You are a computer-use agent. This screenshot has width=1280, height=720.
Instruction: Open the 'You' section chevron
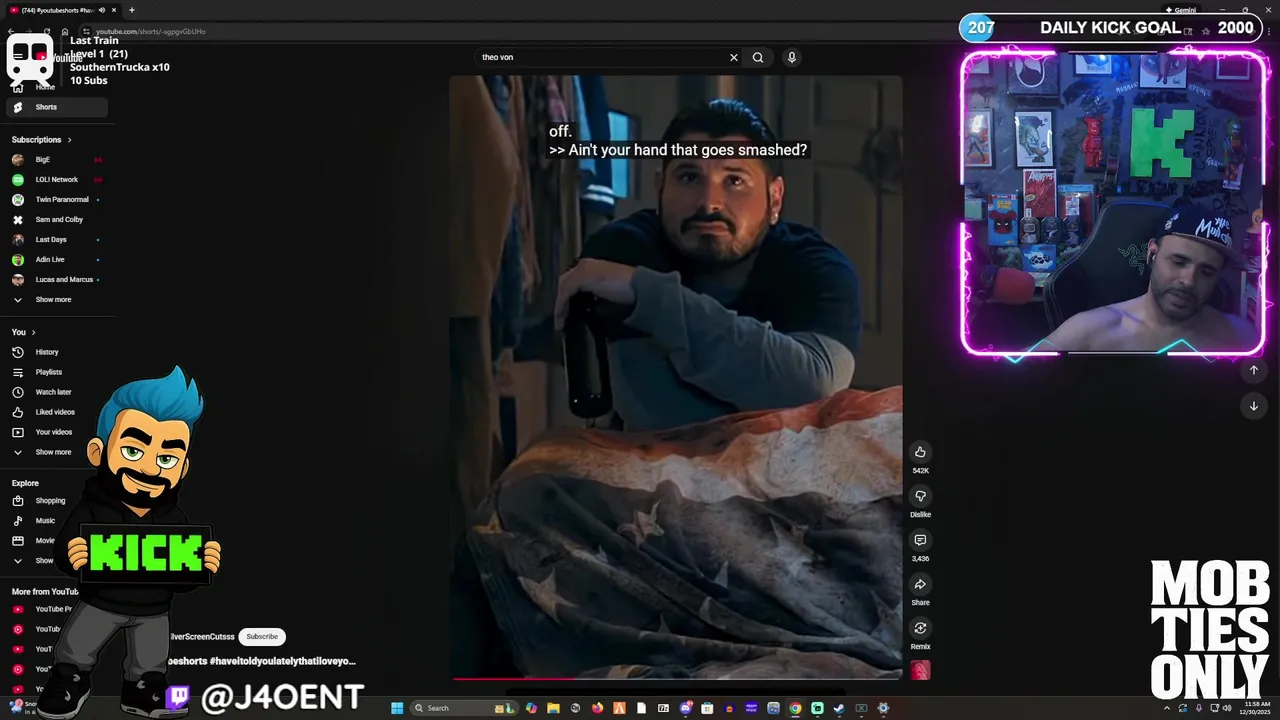tap(33, 332)
